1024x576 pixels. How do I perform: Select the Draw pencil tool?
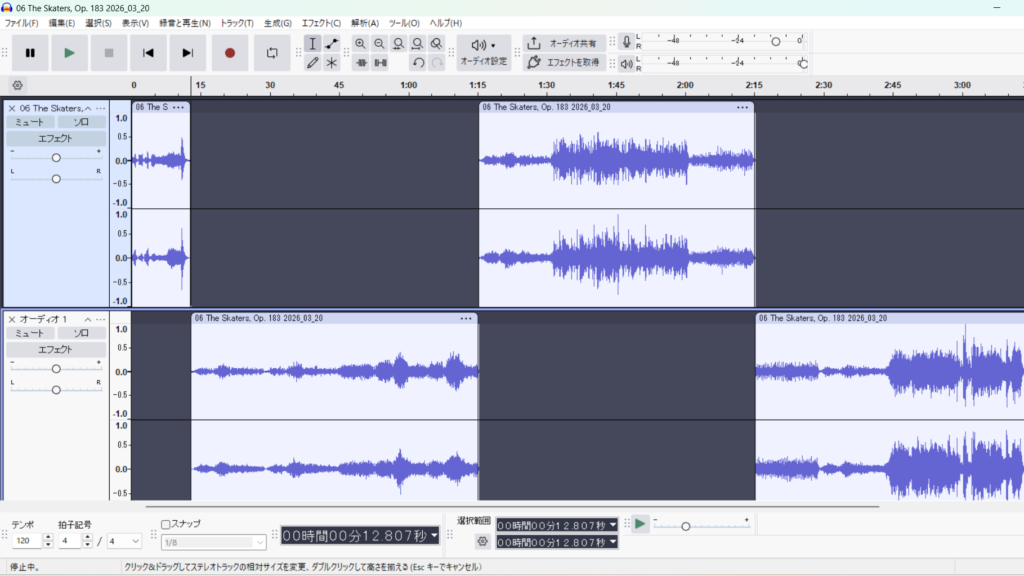point(313,63)
